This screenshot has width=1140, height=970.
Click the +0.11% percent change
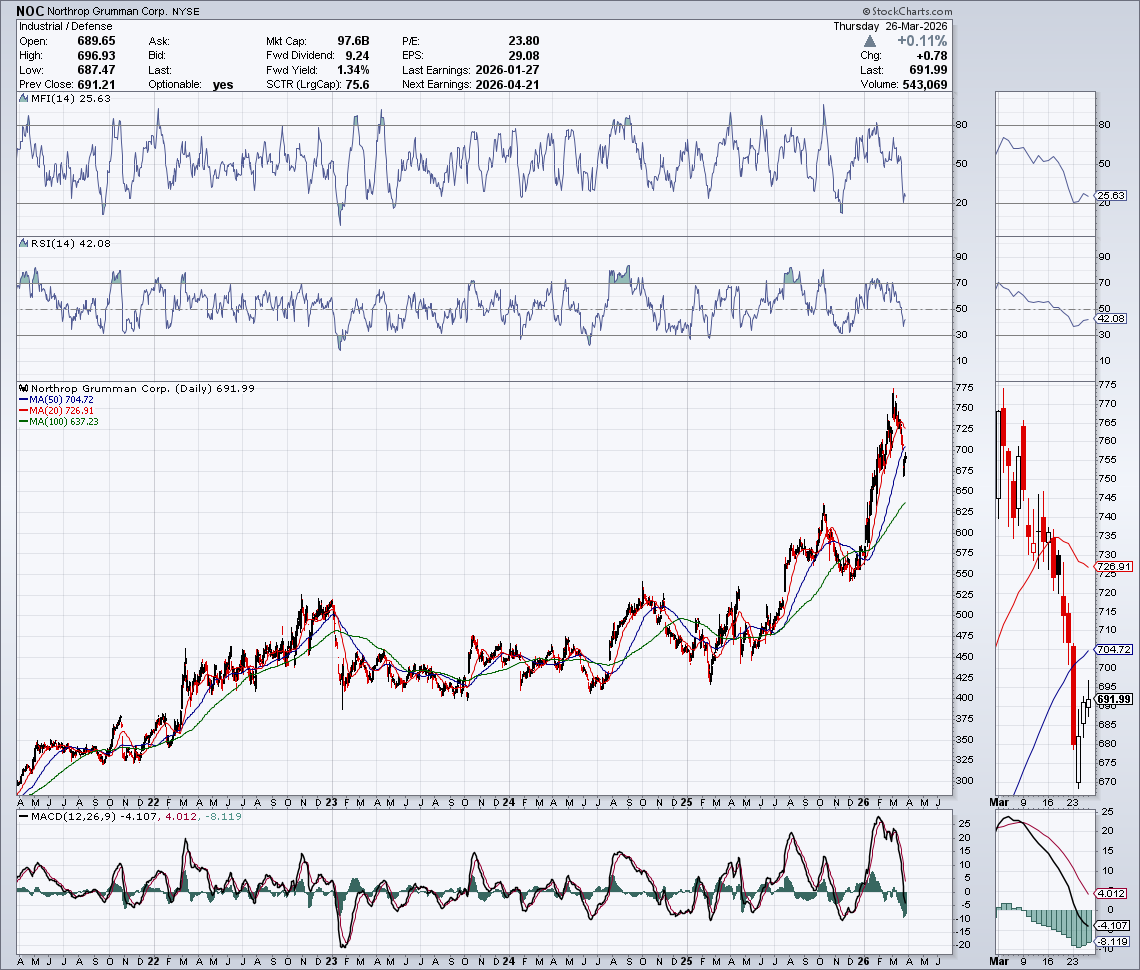click(922, 41)
